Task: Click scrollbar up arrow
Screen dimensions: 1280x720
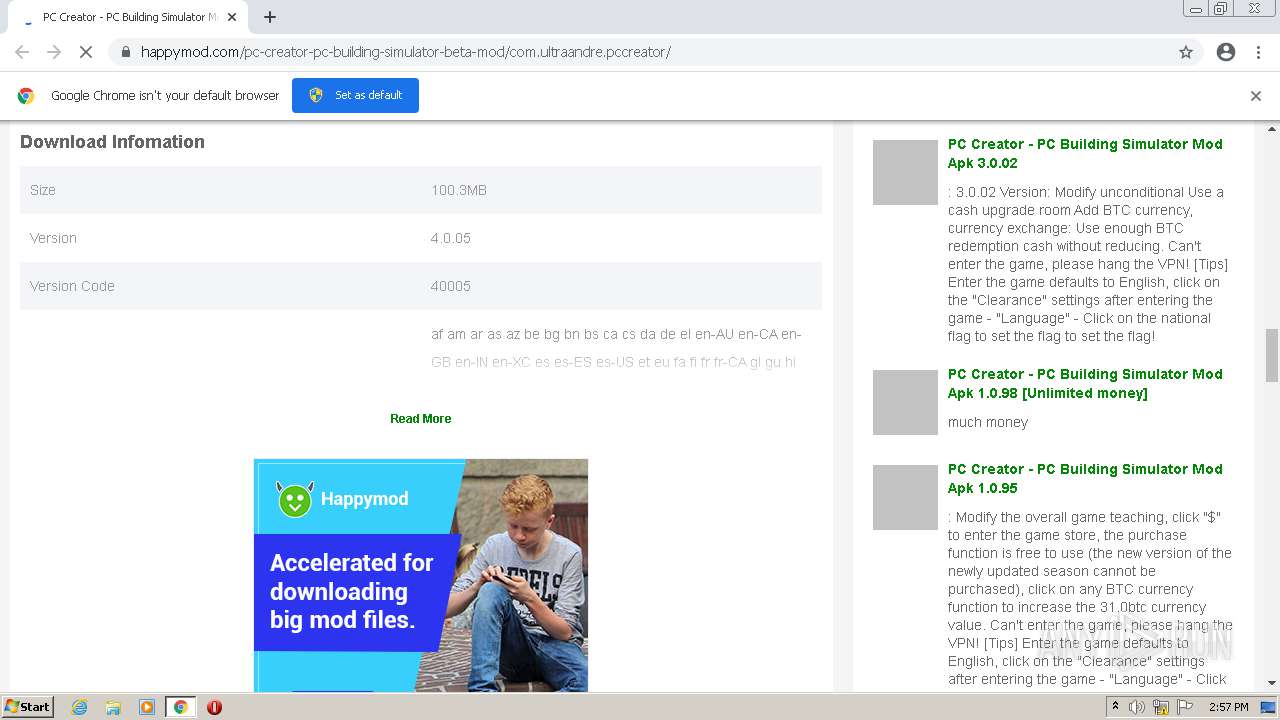Action: point(1272,129)
